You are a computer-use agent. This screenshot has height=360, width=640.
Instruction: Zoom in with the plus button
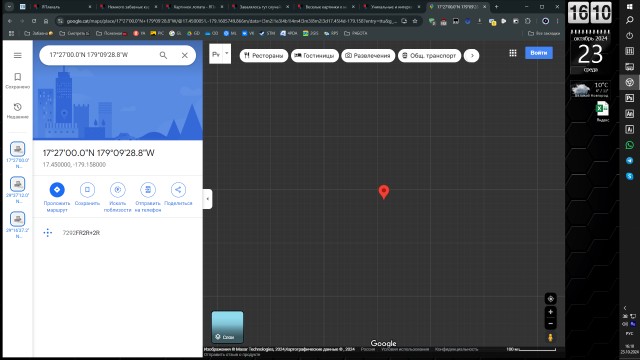(x=551, y=312)
